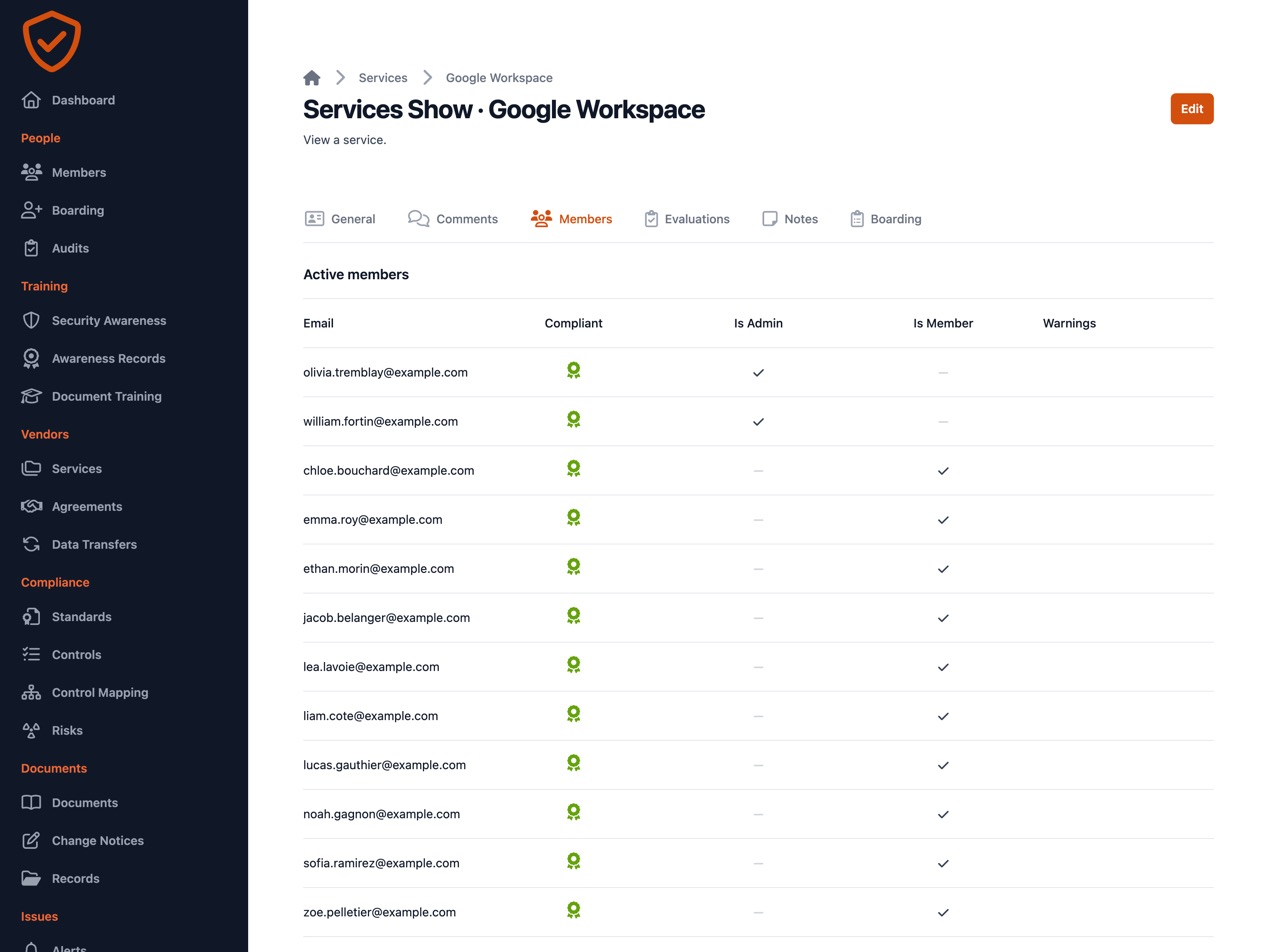The height and width of the screenshot is (952, 1283).
Task: Click the Controls checklist icon
Action: 32,655
